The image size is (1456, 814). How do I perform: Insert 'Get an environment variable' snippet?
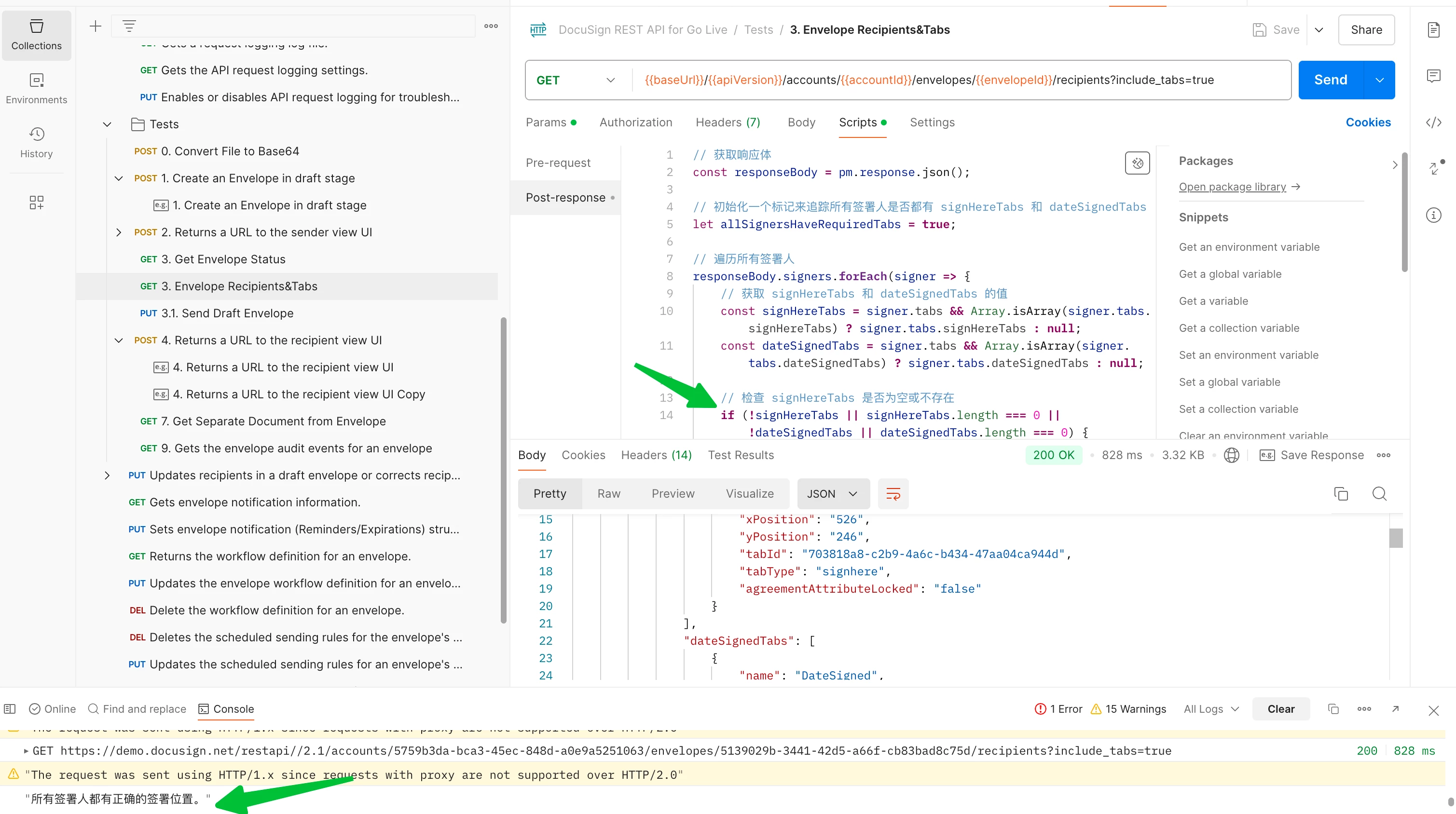[x=1249, y=247]
